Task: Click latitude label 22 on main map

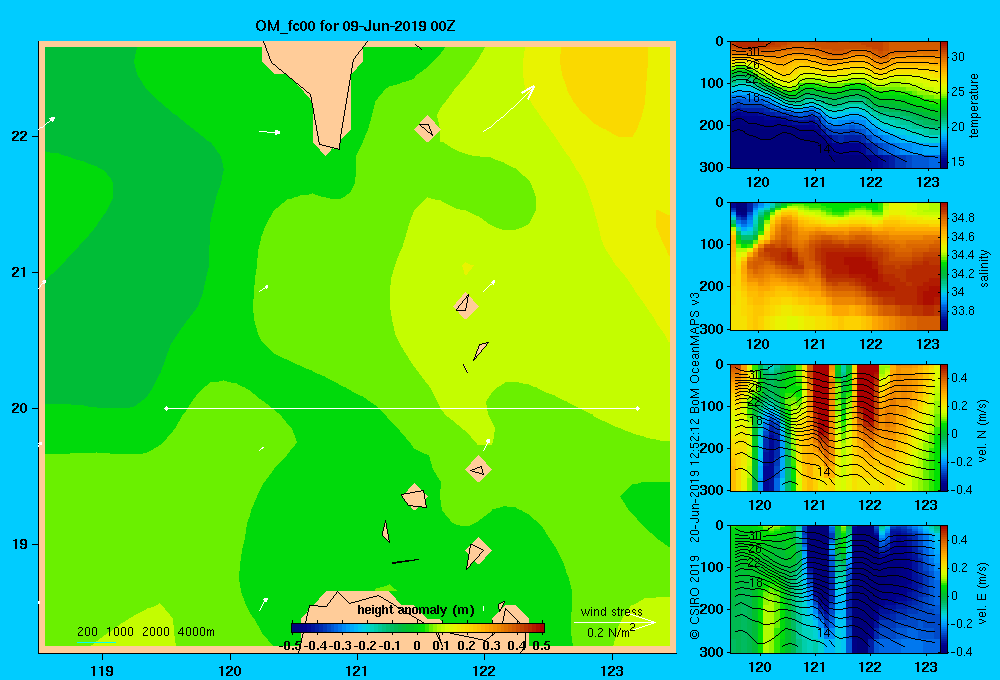Action: 20,136
